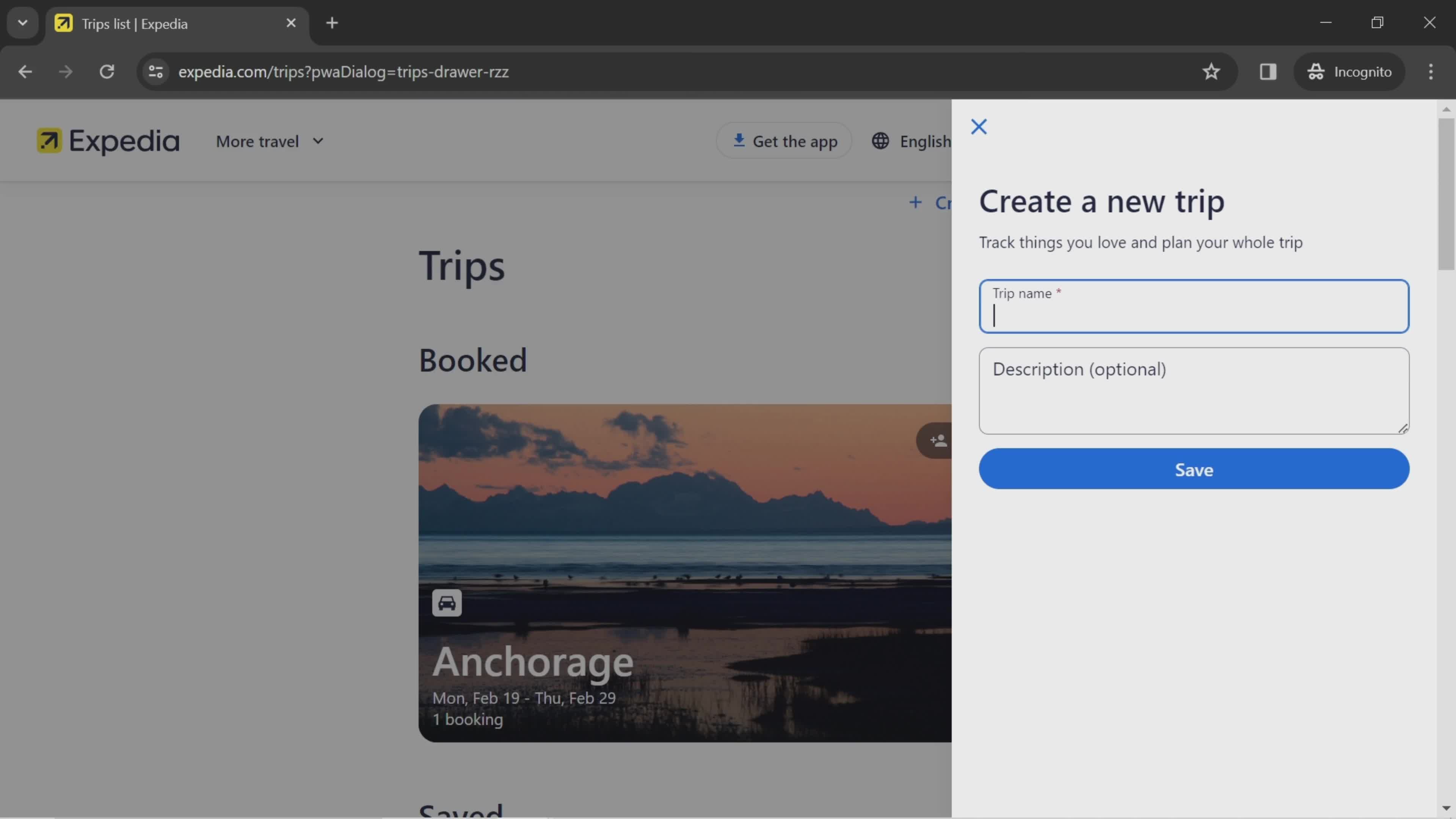Image resolution: width=1456 pixels, height=819 pixels.
Task: Expand the browser tab list dropdown
Action: (22, 22)
